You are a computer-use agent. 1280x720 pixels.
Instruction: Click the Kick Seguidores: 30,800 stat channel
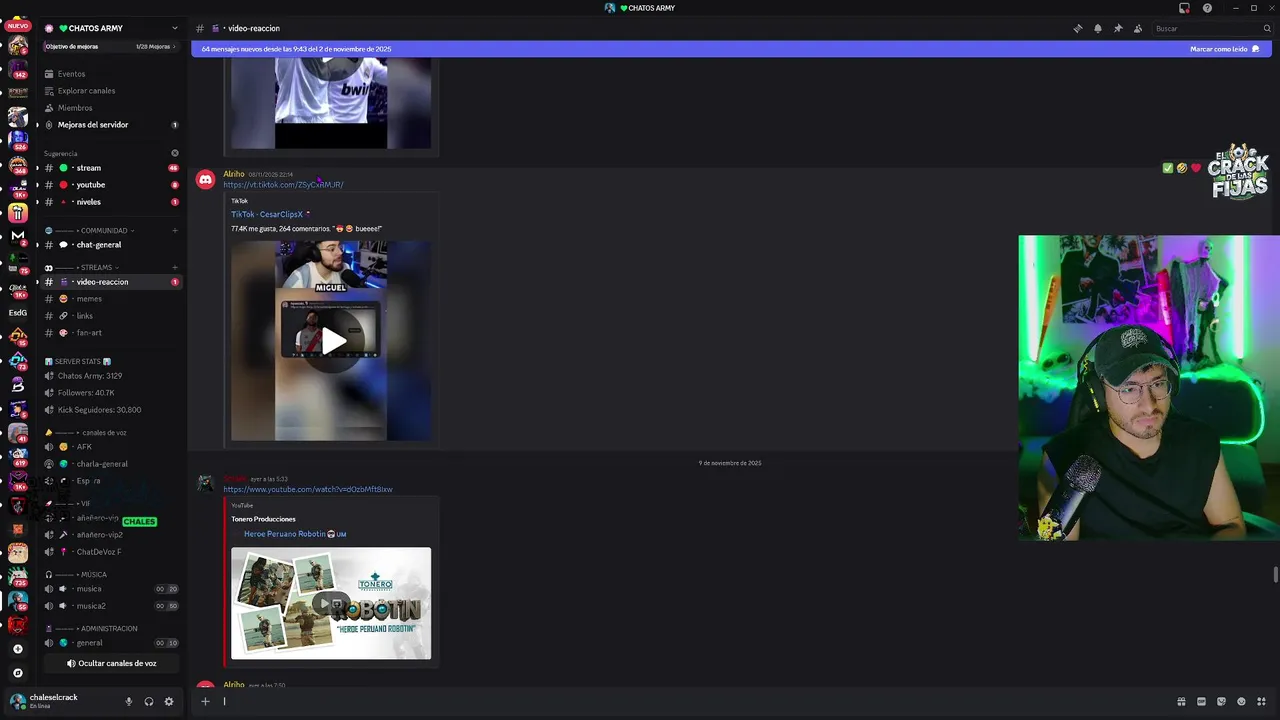coord(111,410)
